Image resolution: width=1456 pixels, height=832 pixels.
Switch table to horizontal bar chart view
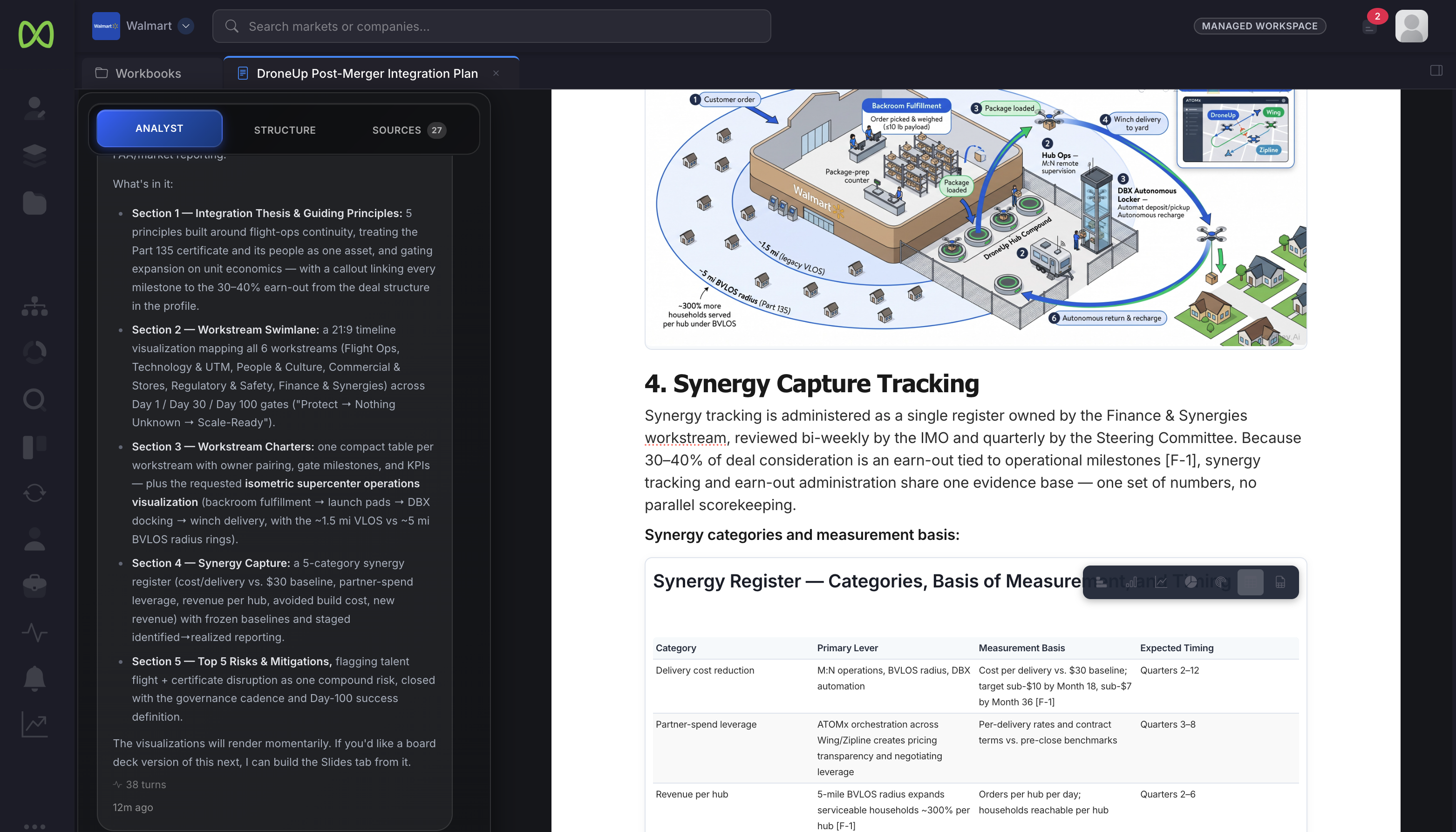tap(1101, 582)
